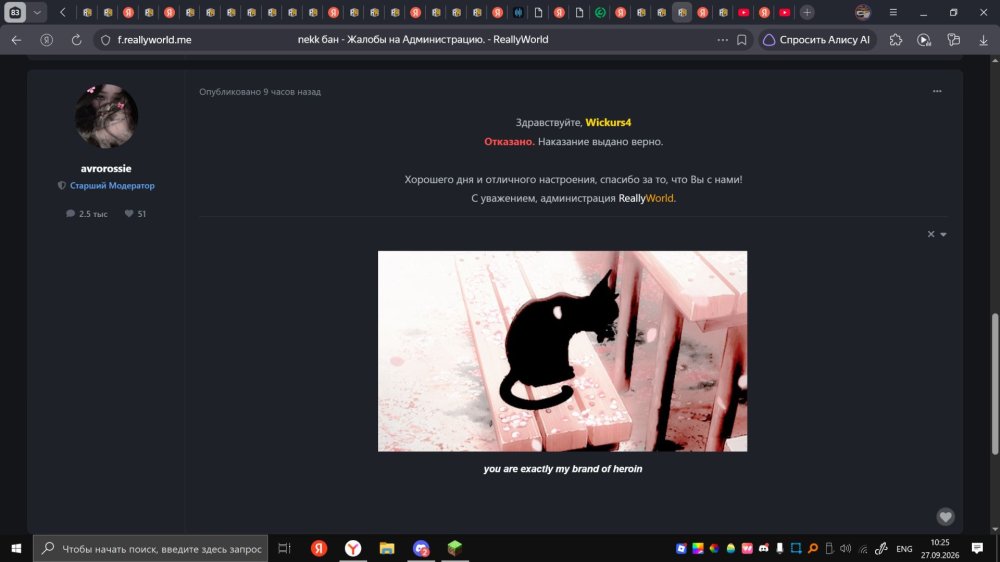The height and width of the screenshot is (562, 1000).
Task: Open the downloads arrow icon
Action: [x=983, y=40]
